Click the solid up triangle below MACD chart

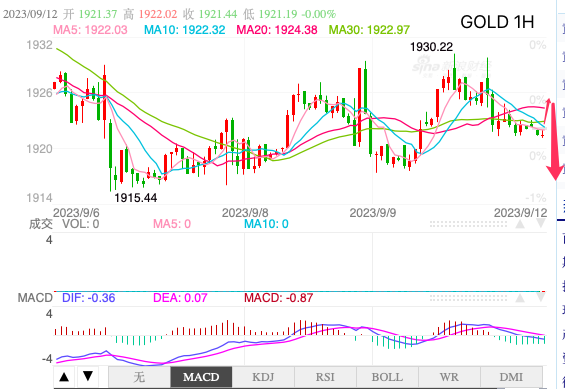(x=64, y=377)
